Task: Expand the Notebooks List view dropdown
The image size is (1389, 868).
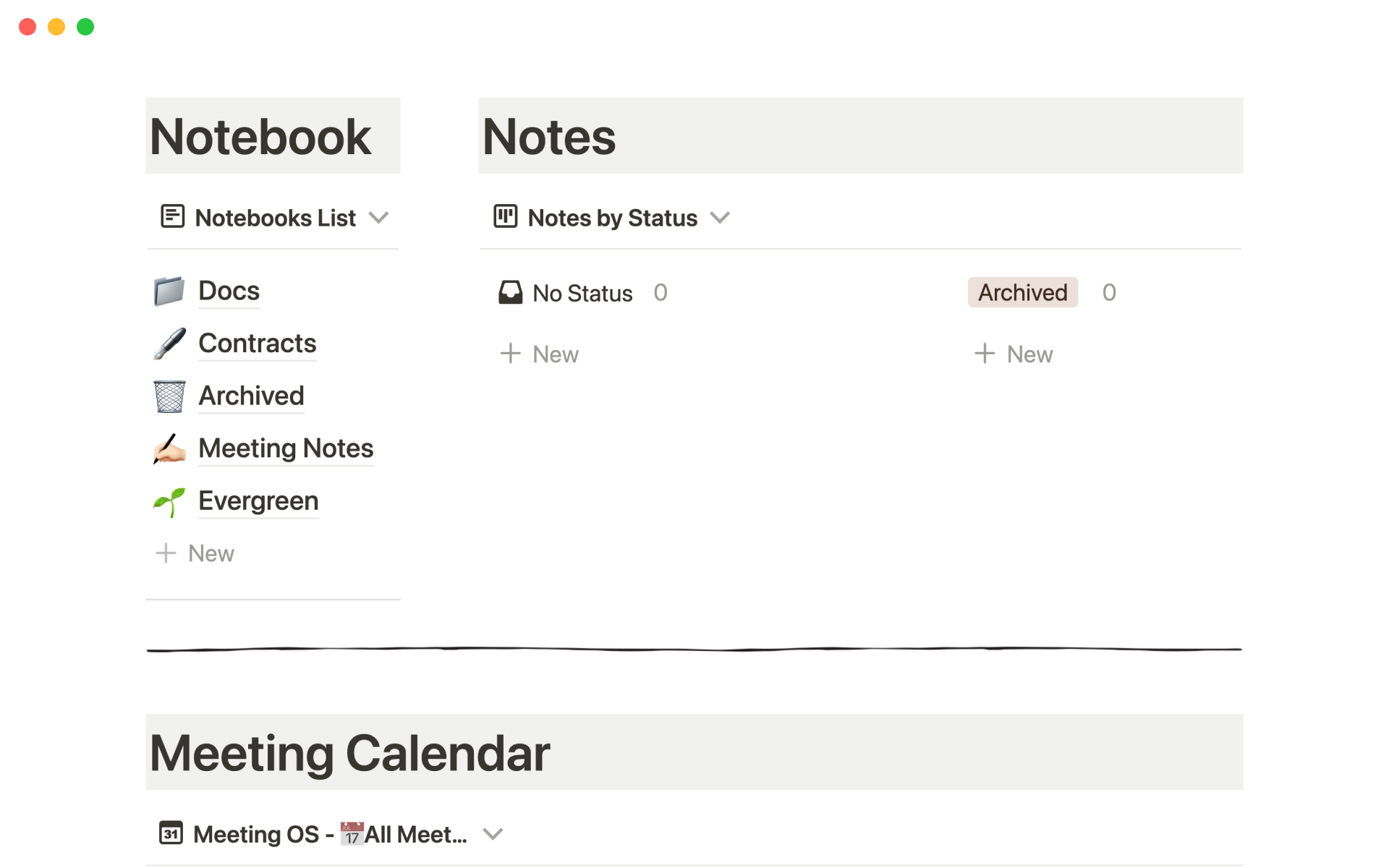Action: tap(379, 217)
